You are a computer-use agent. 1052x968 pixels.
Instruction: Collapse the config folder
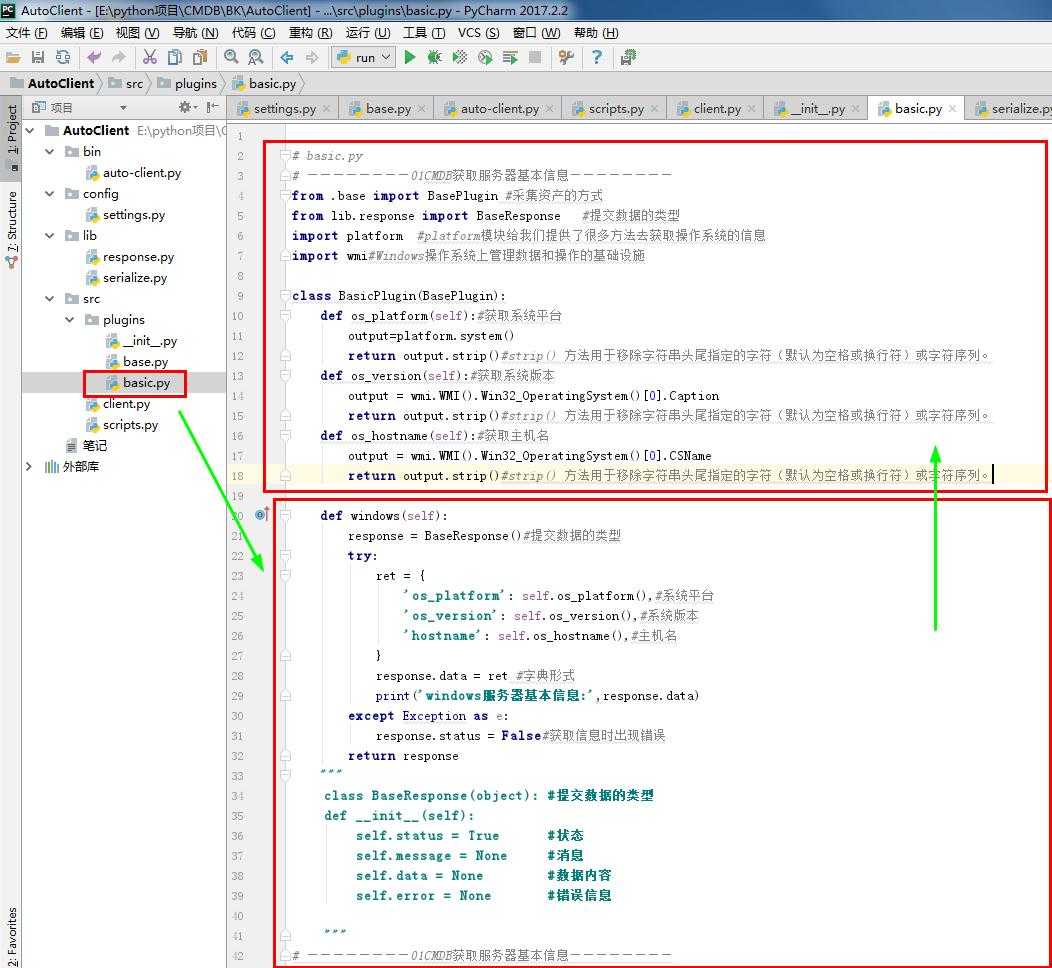click(x=49, y=194)
